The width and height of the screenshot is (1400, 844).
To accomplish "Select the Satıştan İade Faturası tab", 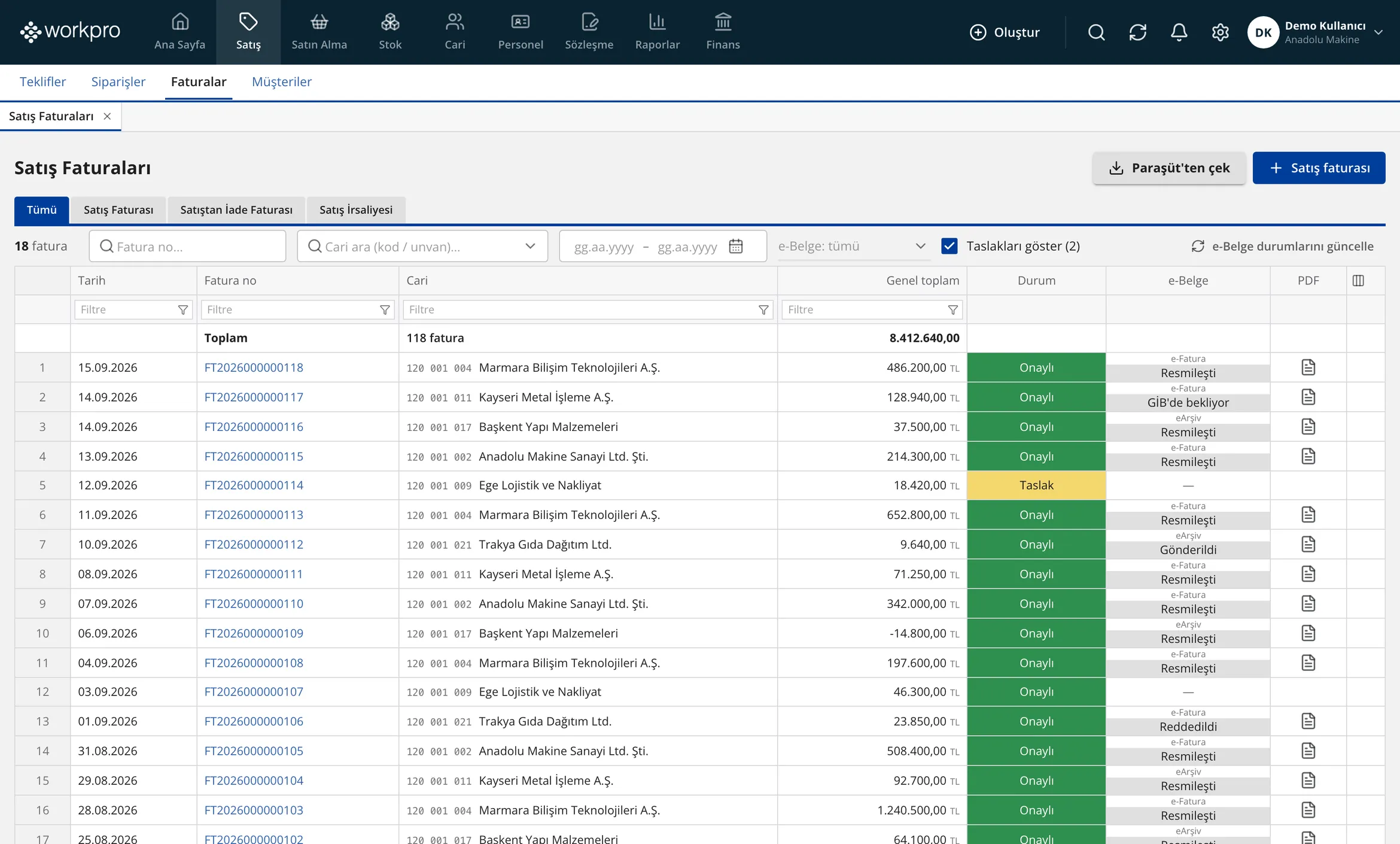I will pos(236,210).
